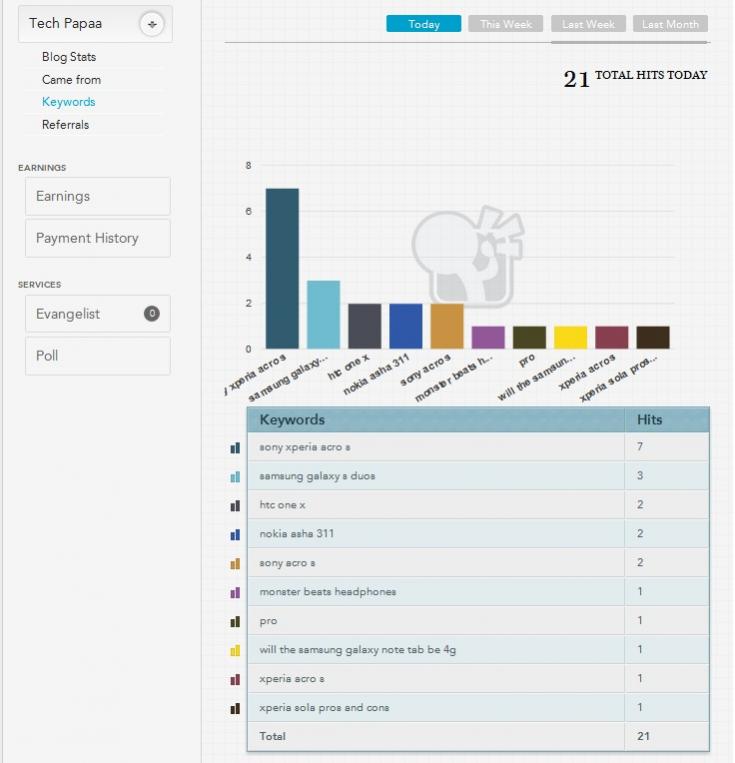Viewport: 735px width, 763px height.
Task: Click the total hits value 21 in table
Action: point(643,736)
